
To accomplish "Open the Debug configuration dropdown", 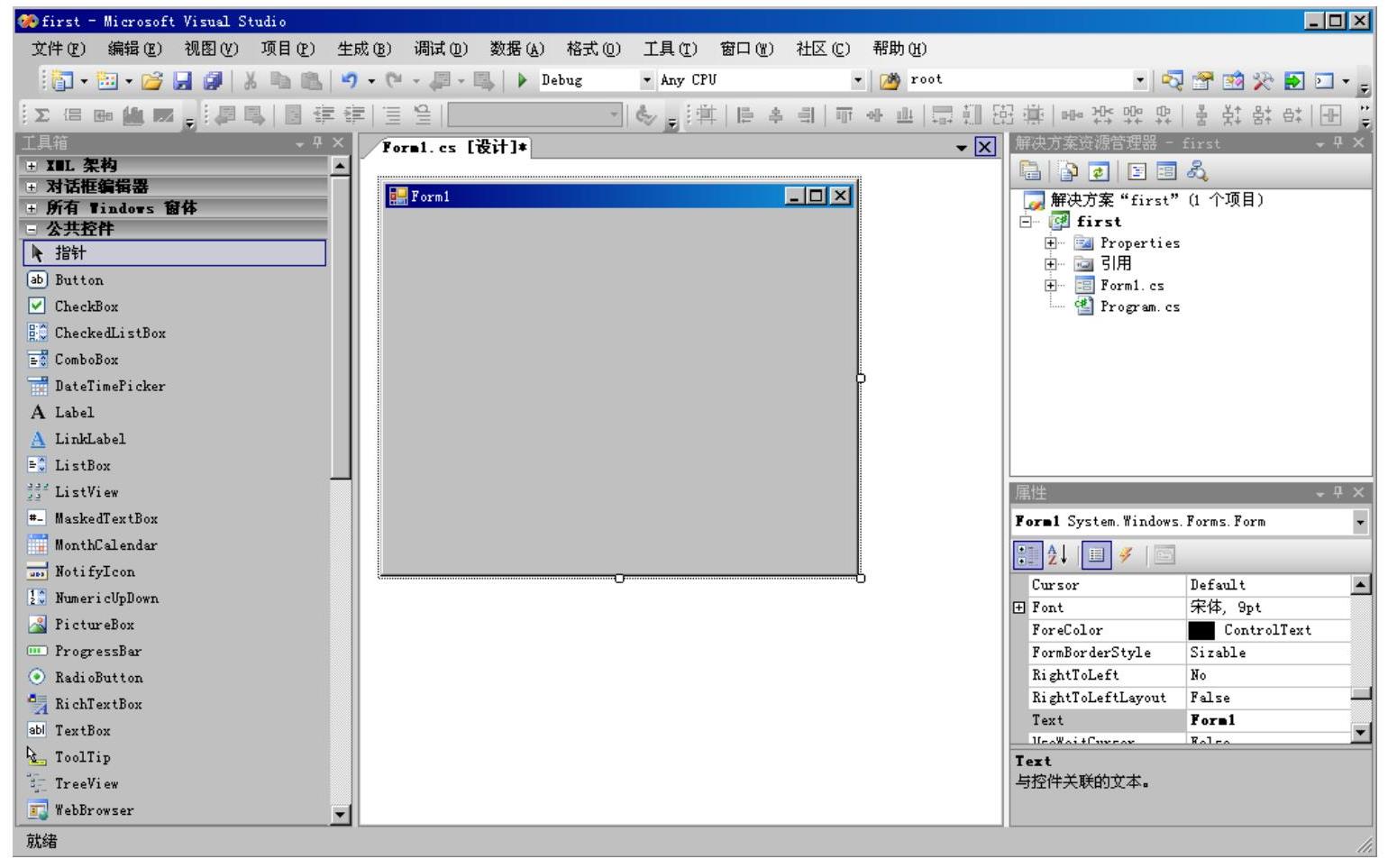I will point(646,81).
